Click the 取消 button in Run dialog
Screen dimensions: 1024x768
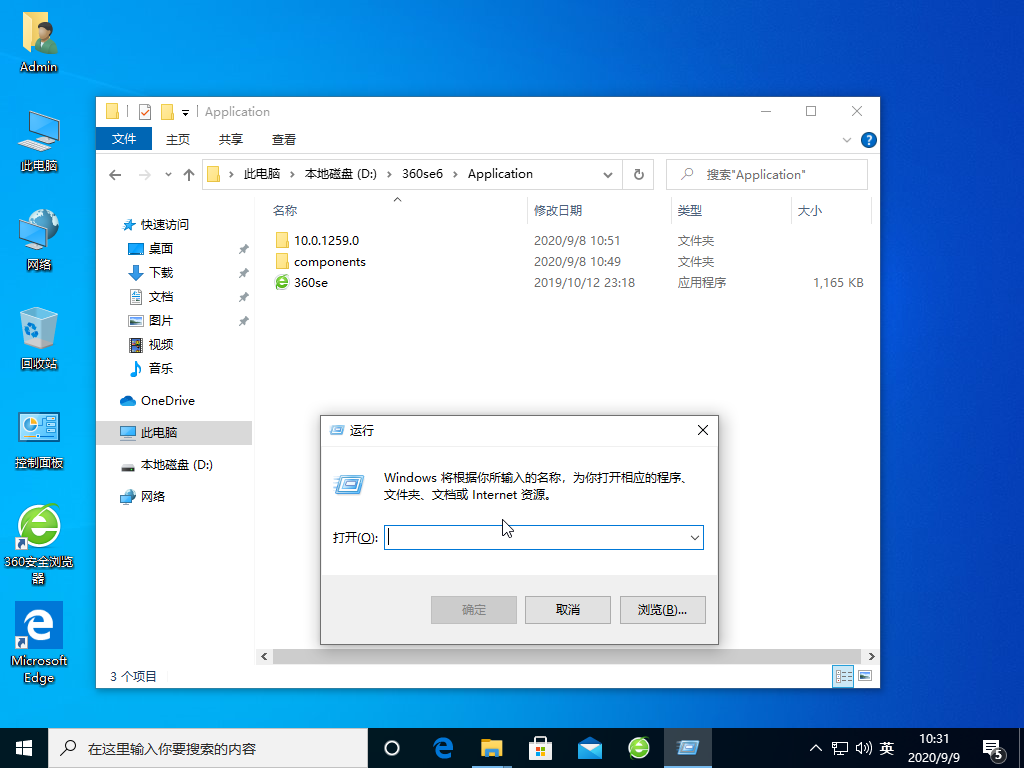tap(567, 609)
